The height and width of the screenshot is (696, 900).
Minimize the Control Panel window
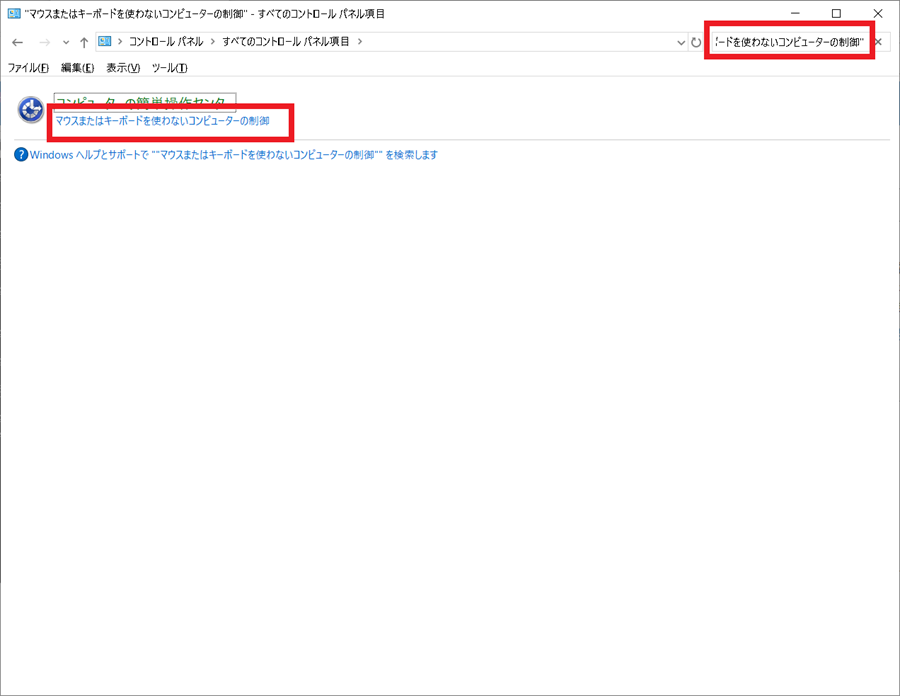[795, 13]
